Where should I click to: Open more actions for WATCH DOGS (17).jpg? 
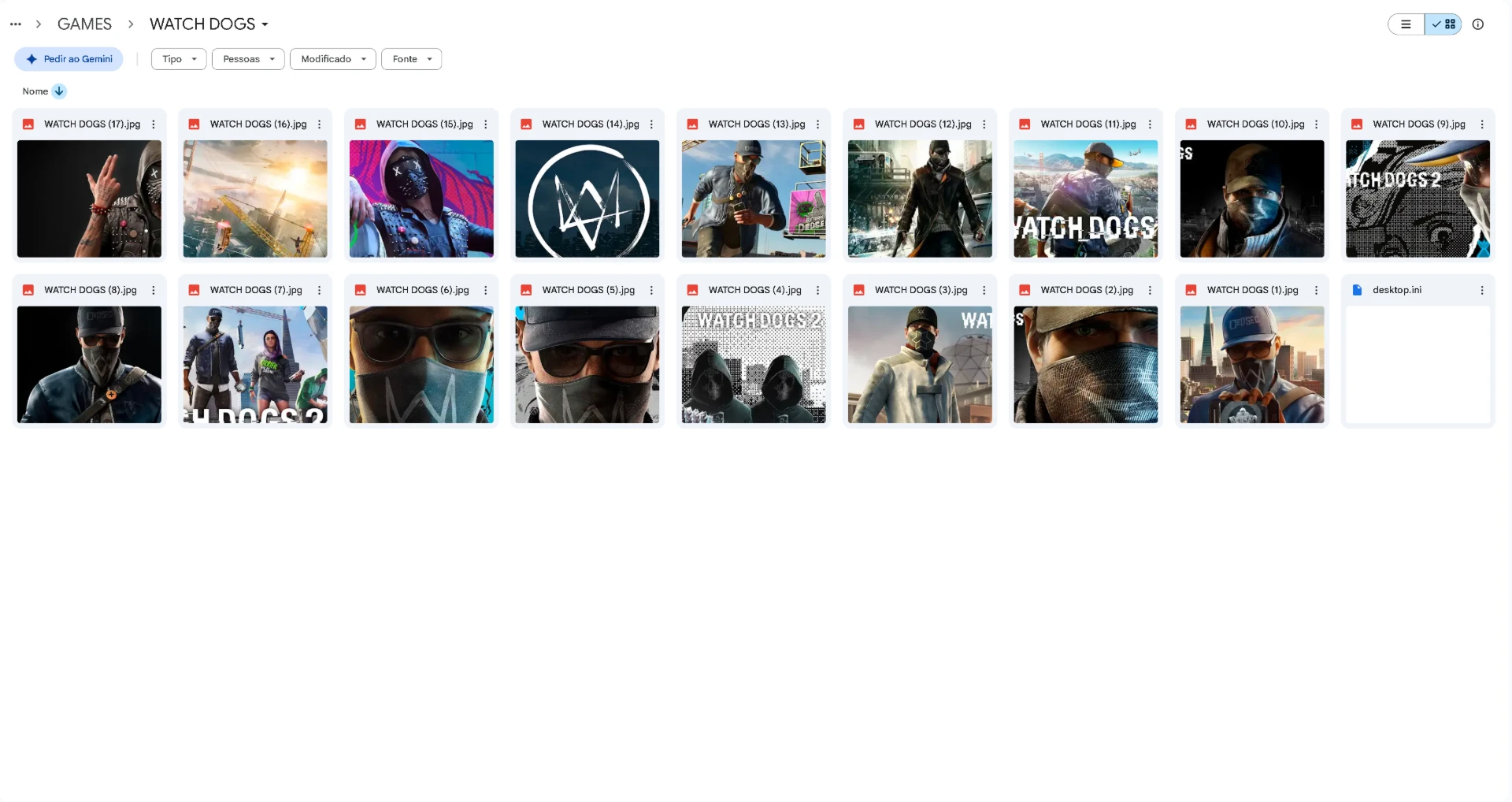154,124
